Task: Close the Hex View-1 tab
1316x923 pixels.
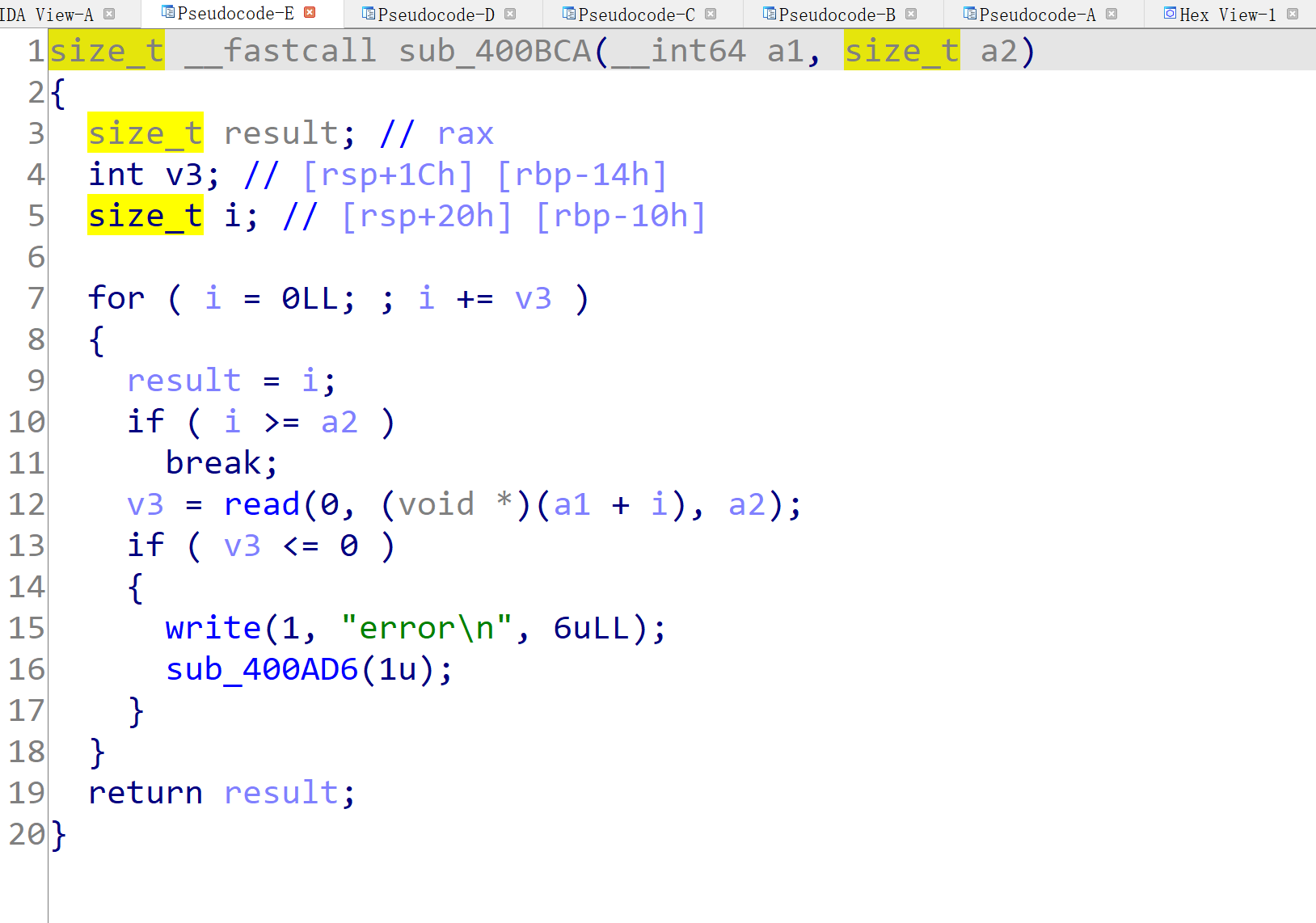Action: [1293, 14]
